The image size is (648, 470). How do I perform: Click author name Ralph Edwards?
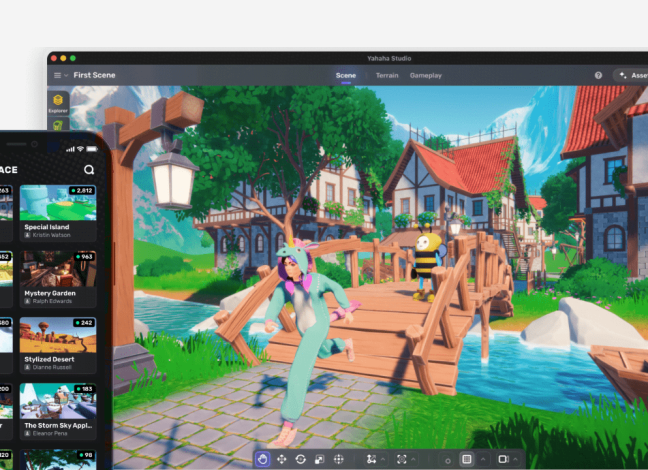[52, 301]
